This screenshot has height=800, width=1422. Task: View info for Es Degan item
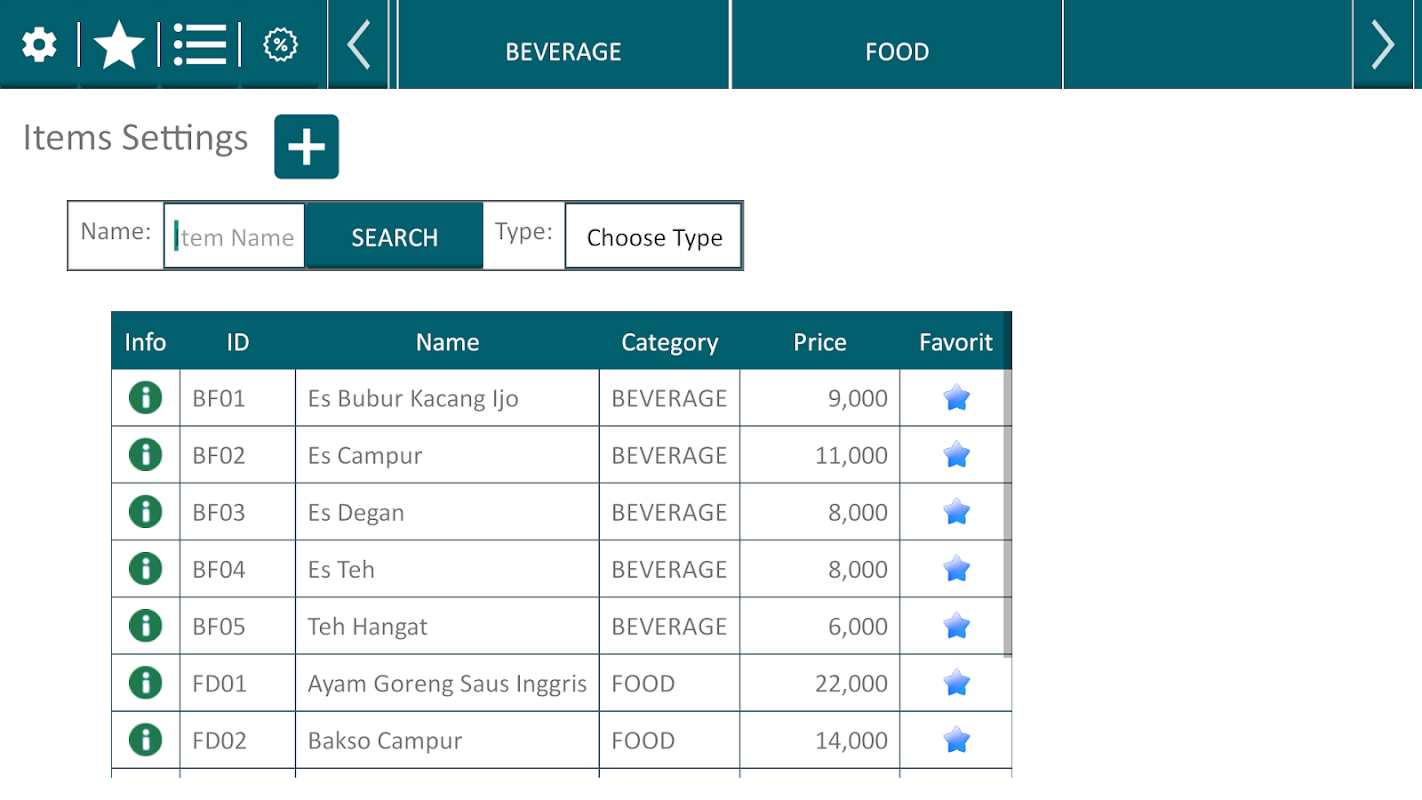(146, 512)
